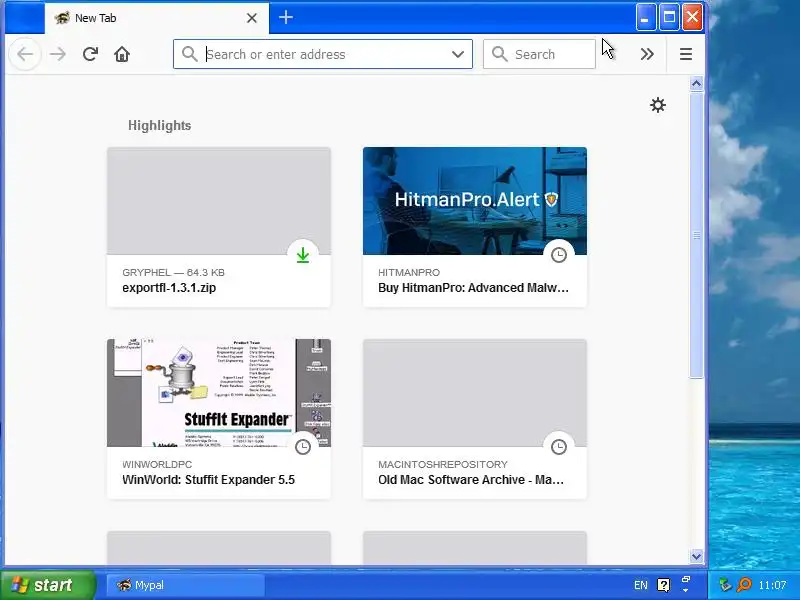This screenshot has height=600, width=800.
Task: Click the Highlights section heading
Action: pyautogui.click(x=159, y=126)
